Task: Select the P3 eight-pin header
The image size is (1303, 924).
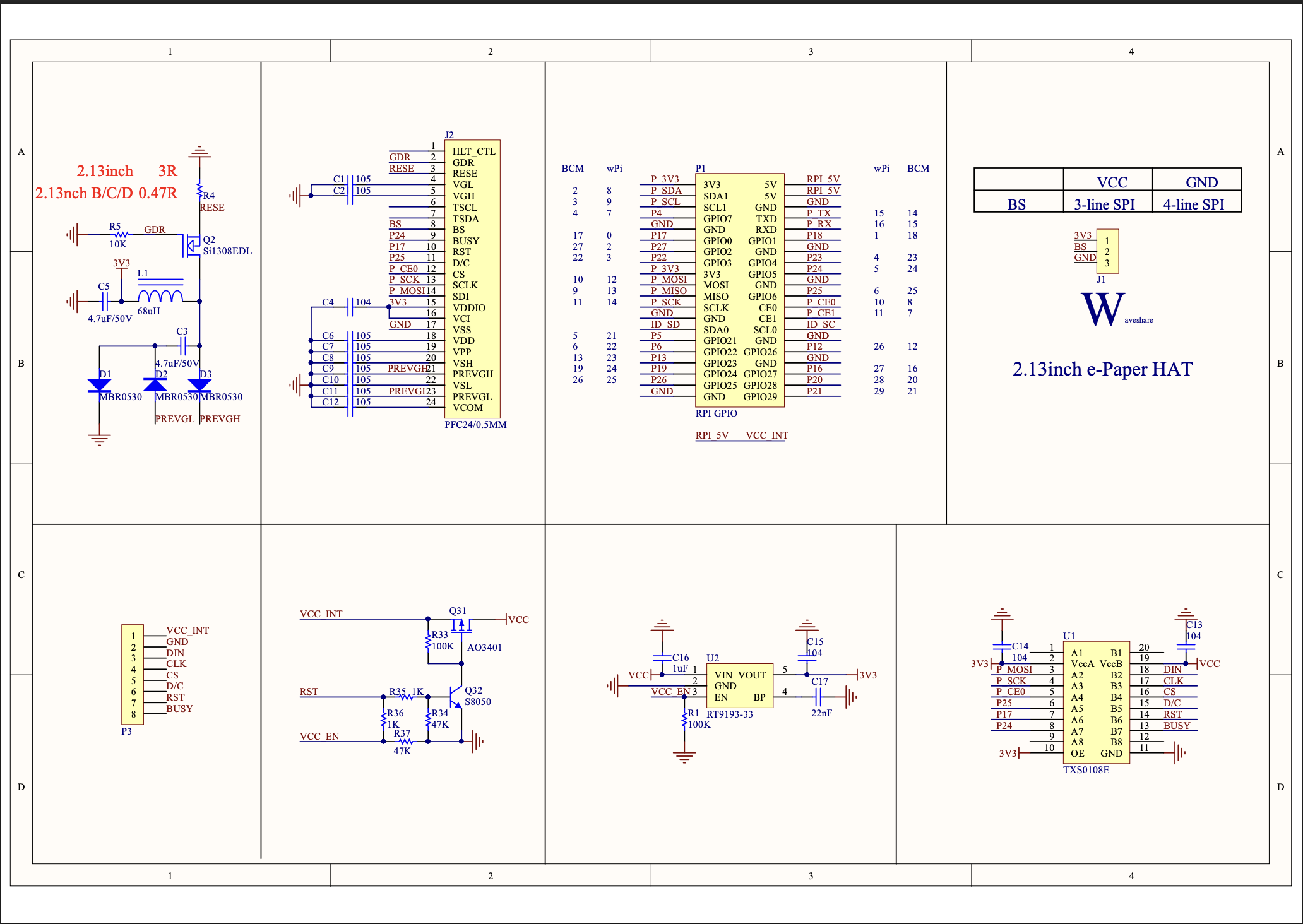Action: tap(133, 675)
